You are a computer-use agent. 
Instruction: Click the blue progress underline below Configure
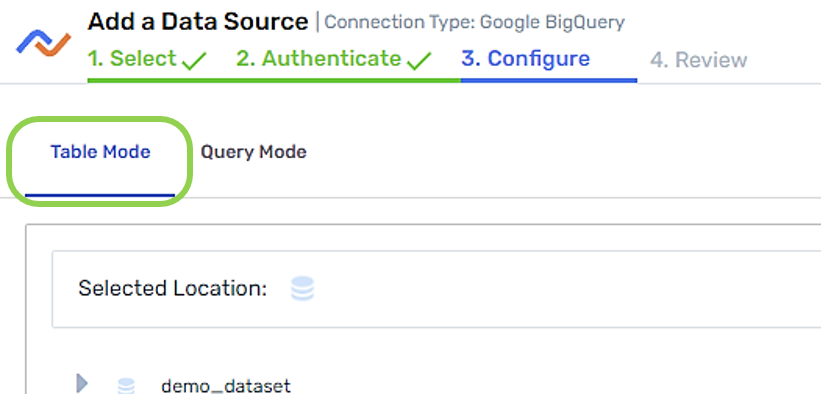(549, 80)
